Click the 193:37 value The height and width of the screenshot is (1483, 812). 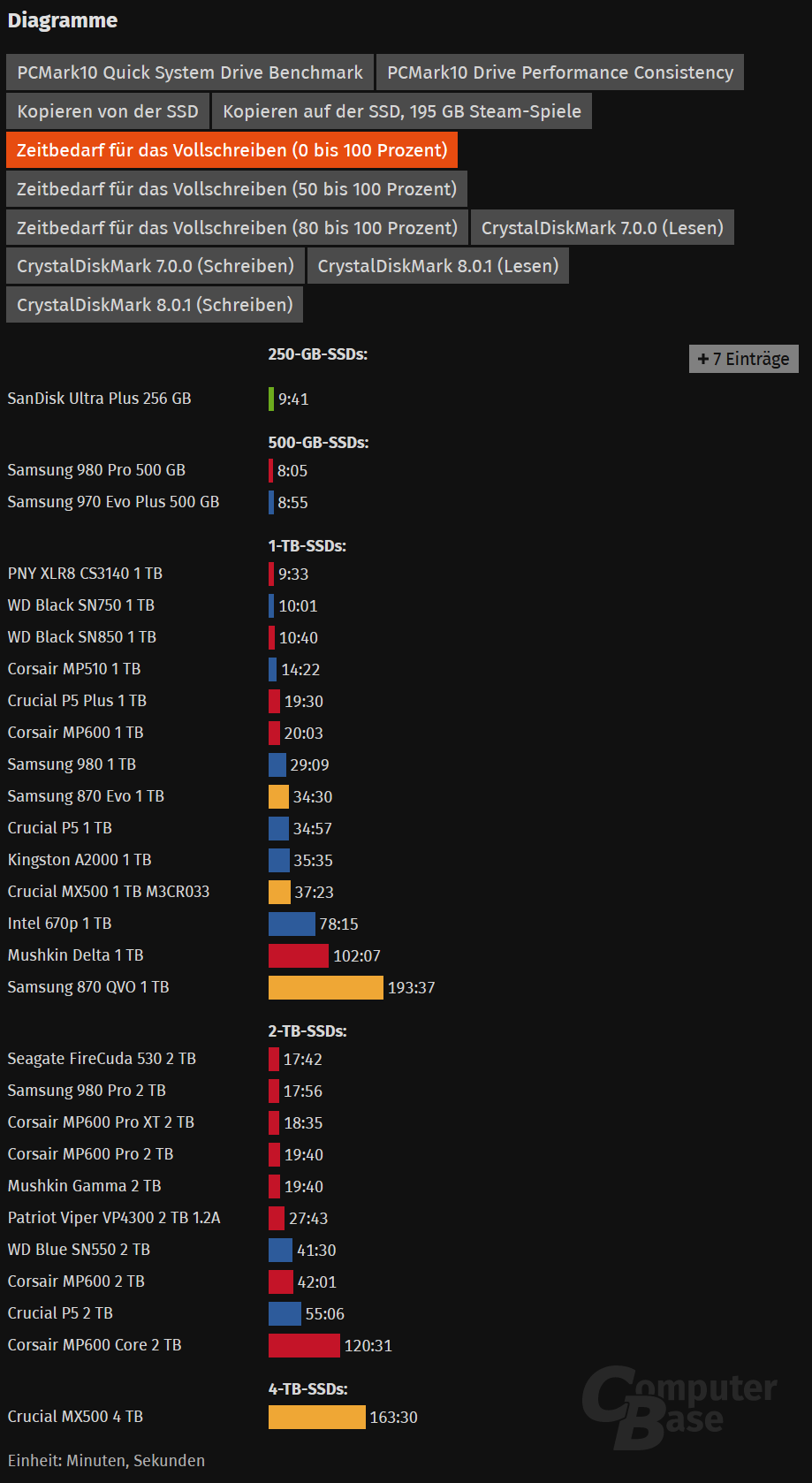(412, 988)
